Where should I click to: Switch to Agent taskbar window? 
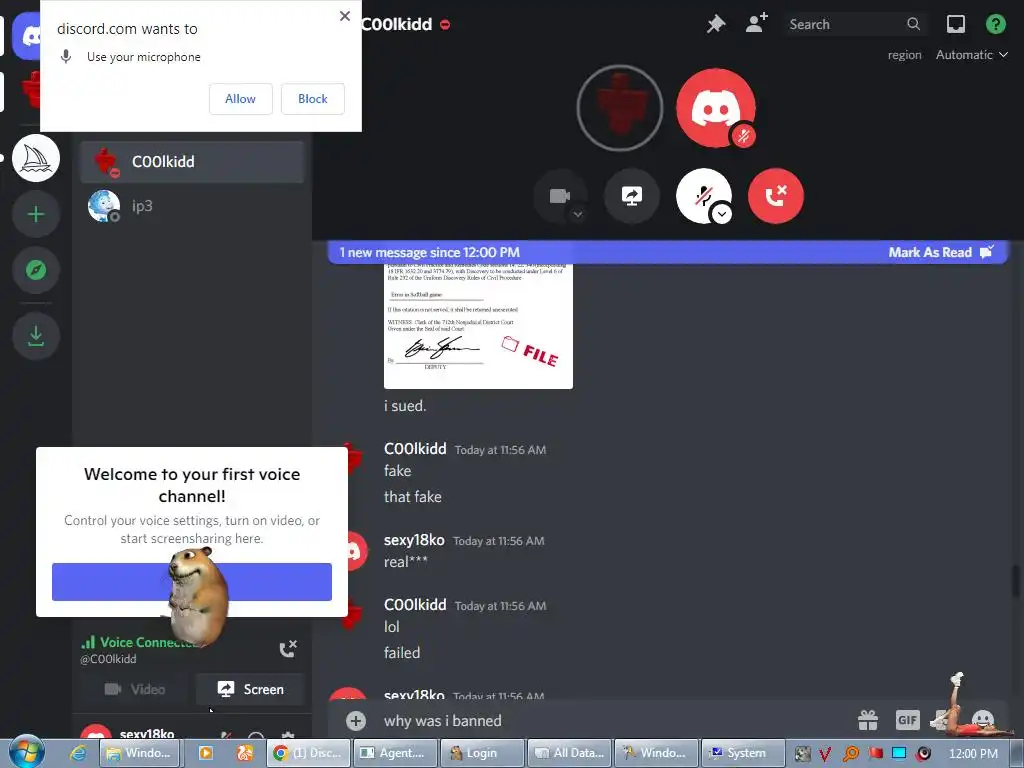point(395,754)
